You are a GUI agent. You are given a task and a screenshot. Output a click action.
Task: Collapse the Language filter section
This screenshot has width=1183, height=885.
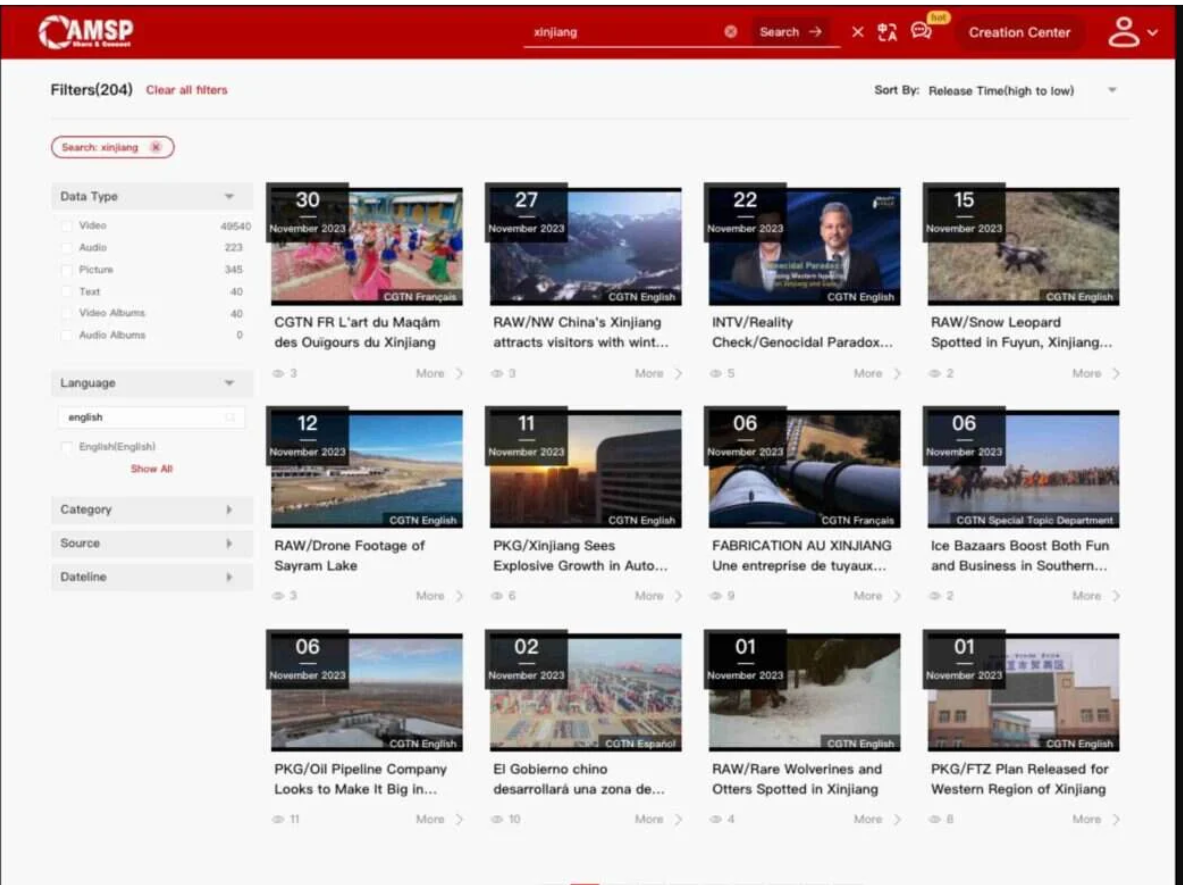pos(229,383)
